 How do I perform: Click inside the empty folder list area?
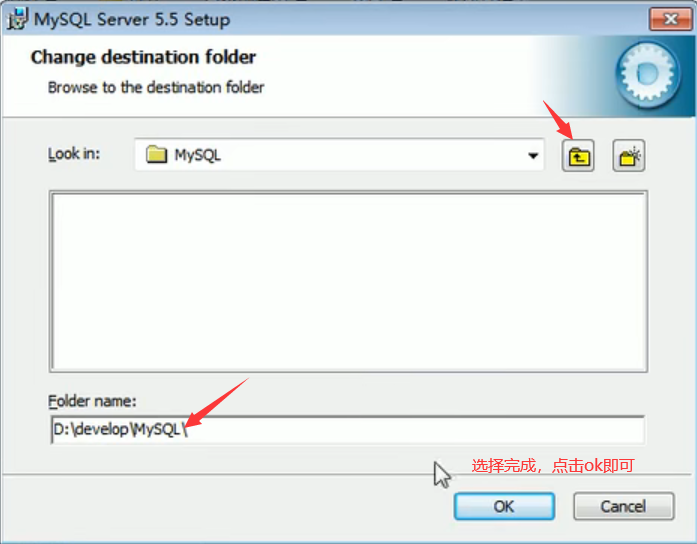click(x=348, y=281)
